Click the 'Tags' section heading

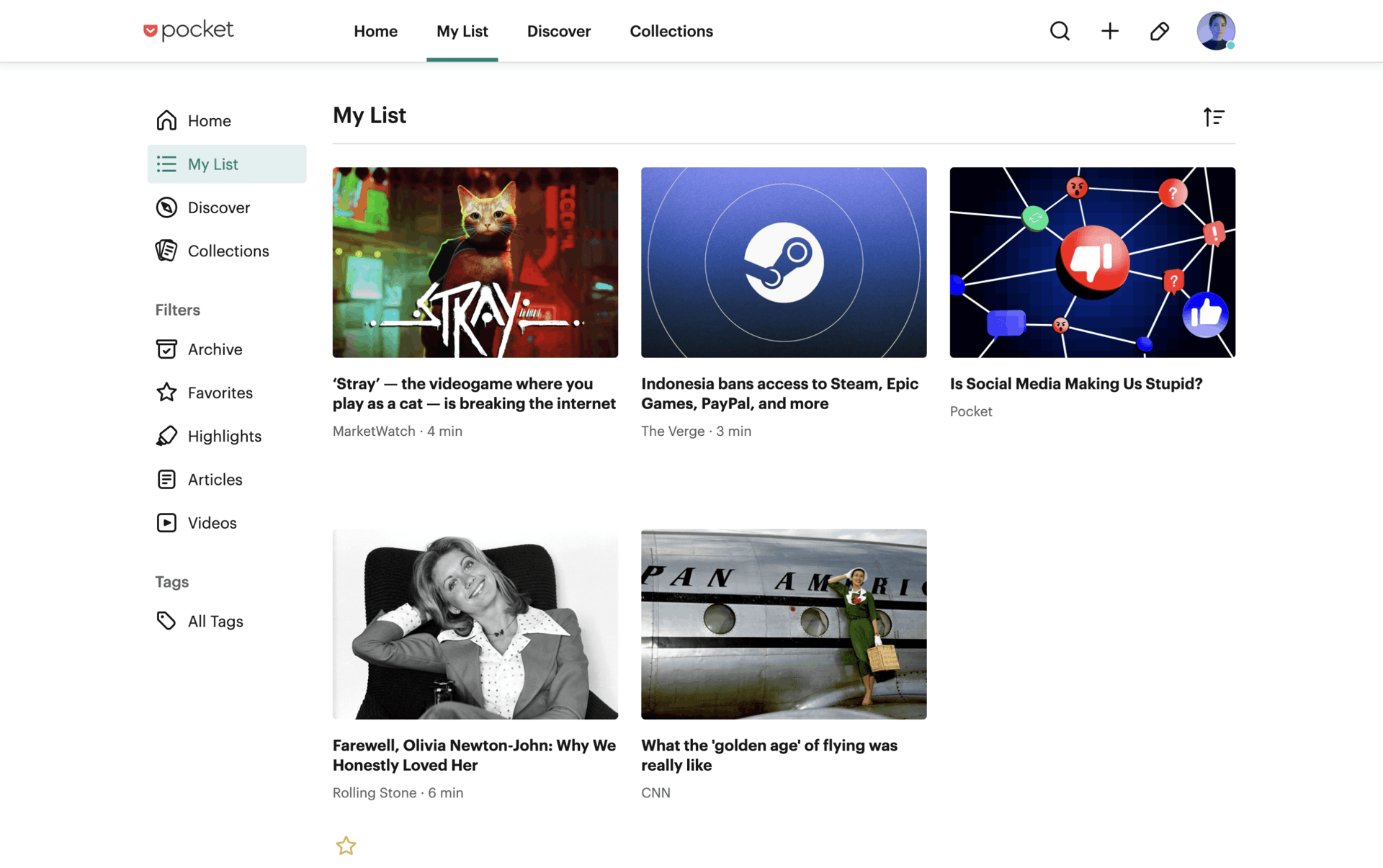tap(172, 582)
